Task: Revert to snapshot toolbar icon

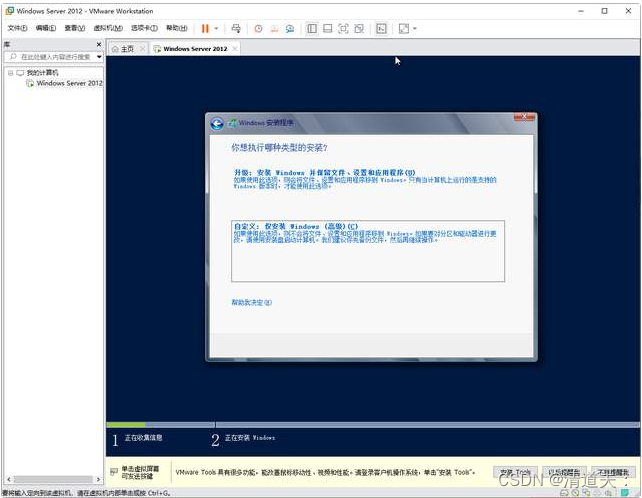Action: click(274, 28)
